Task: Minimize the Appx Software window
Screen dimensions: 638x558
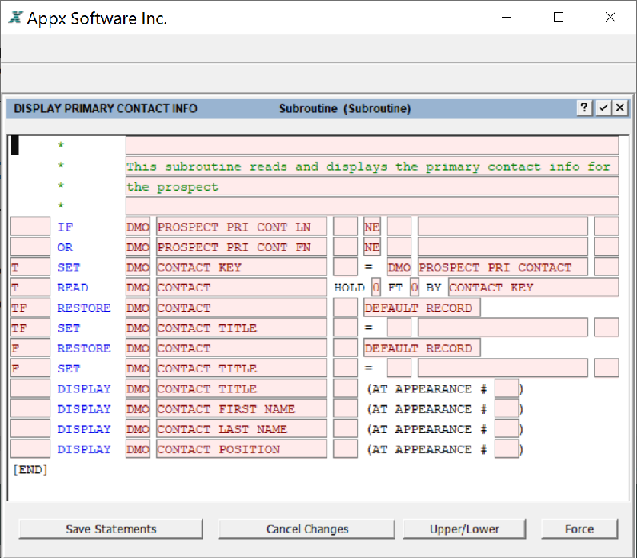Action: click(507, 18)
